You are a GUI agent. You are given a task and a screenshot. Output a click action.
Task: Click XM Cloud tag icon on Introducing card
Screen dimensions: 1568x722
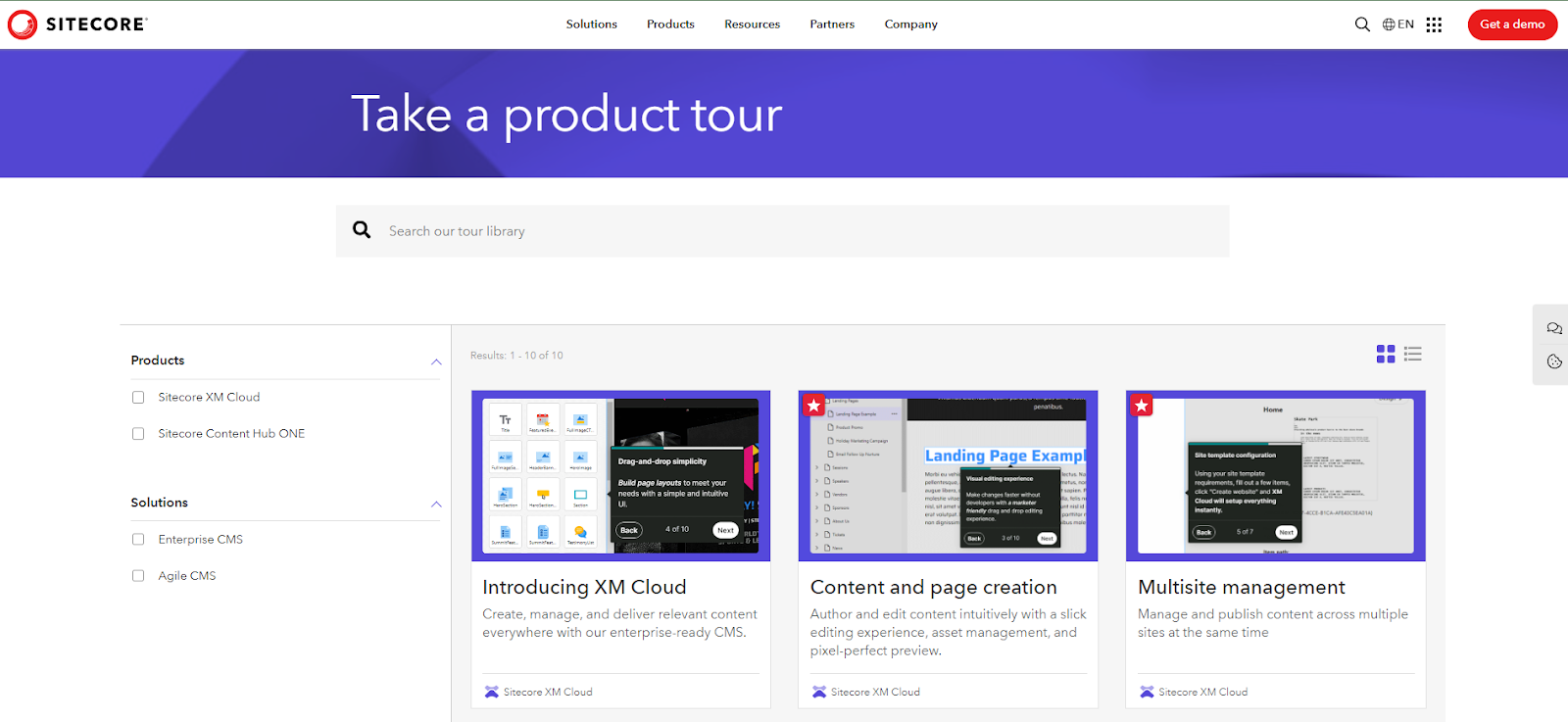(x=491, y=692)
